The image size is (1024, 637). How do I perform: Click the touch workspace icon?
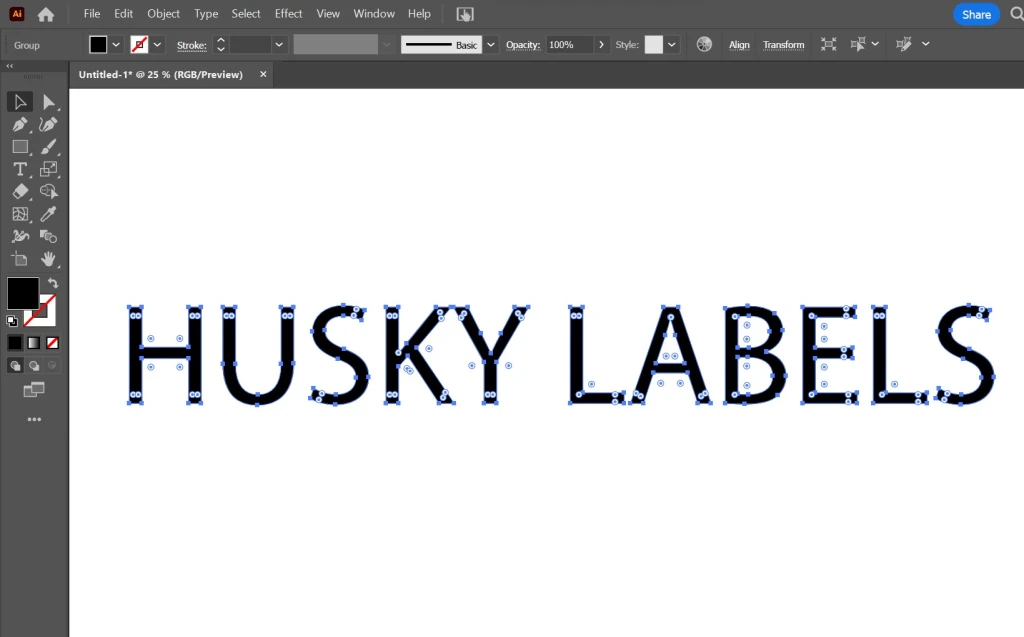pos(465,14)
